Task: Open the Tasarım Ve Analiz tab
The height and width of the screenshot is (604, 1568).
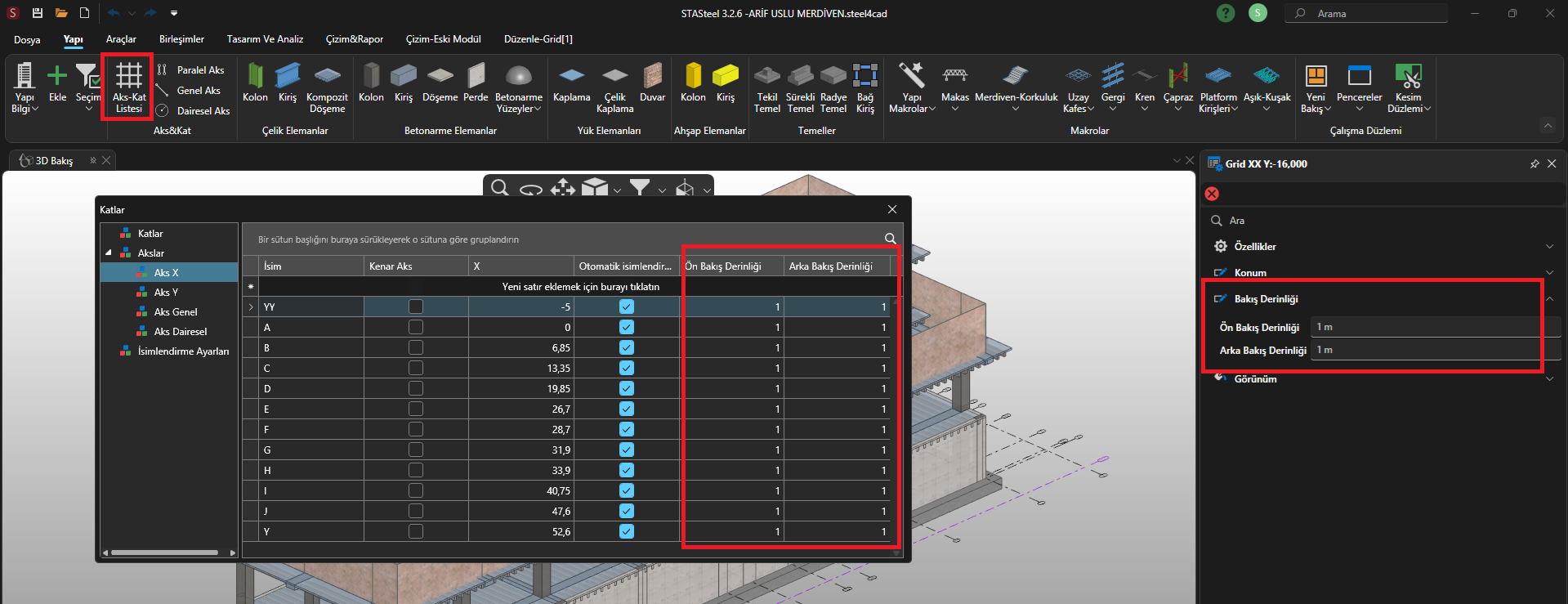Action: point(265,39)
